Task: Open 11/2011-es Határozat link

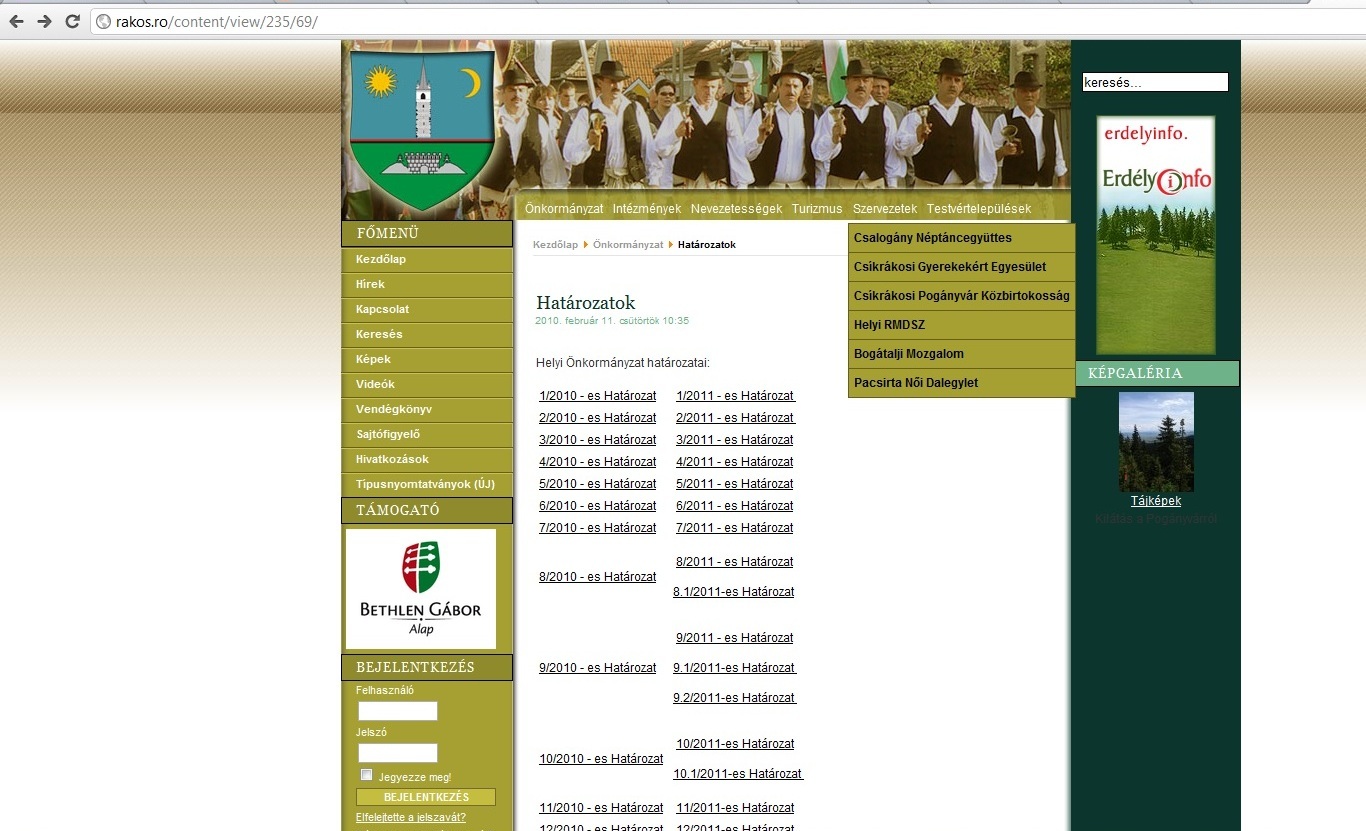Action: click(736, 808)
